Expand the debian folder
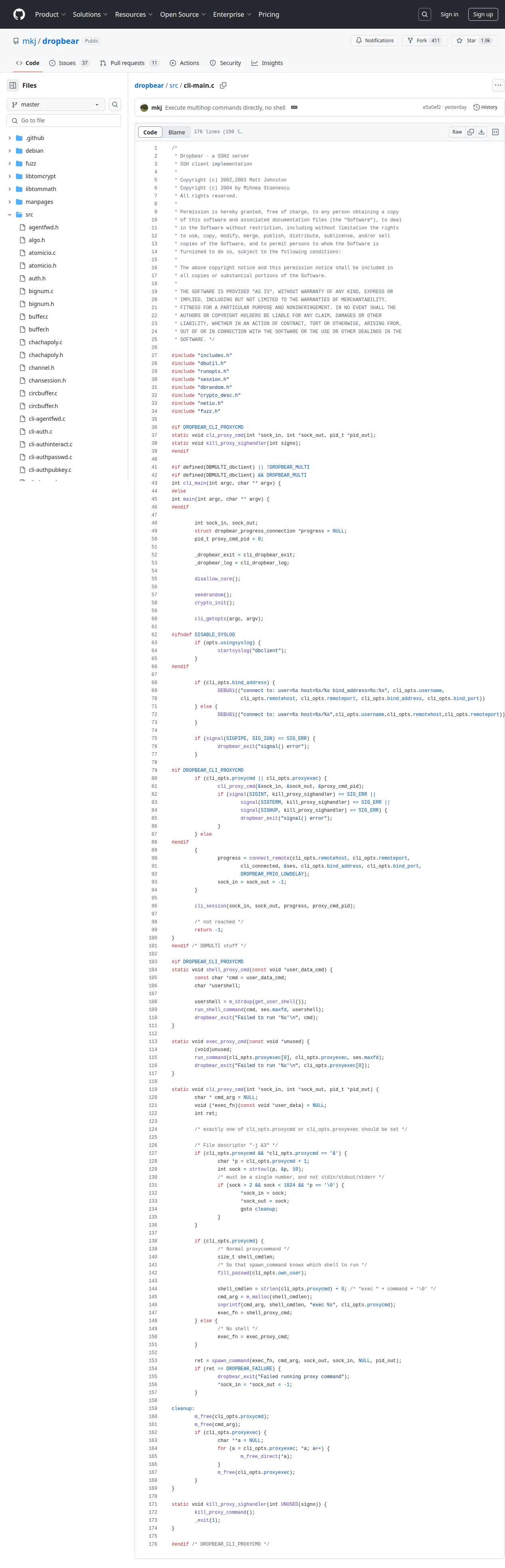The image size is (505, 1568). [x=10, y=151]
